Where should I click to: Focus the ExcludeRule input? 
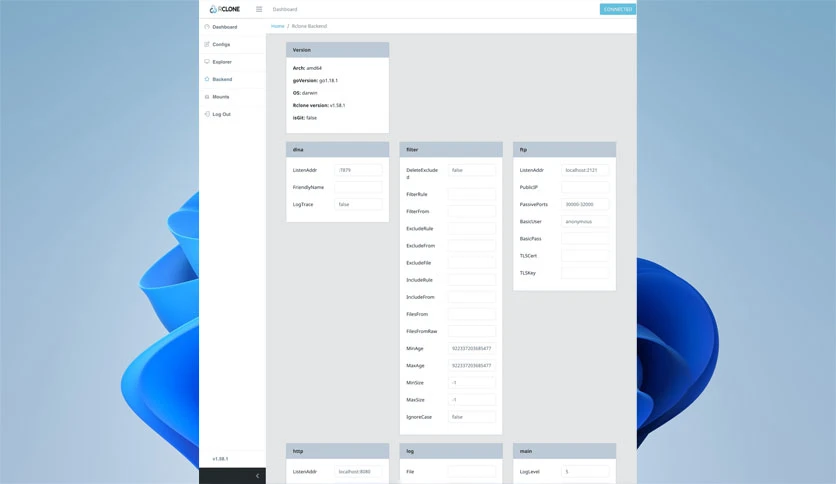[x=472, y=228]
